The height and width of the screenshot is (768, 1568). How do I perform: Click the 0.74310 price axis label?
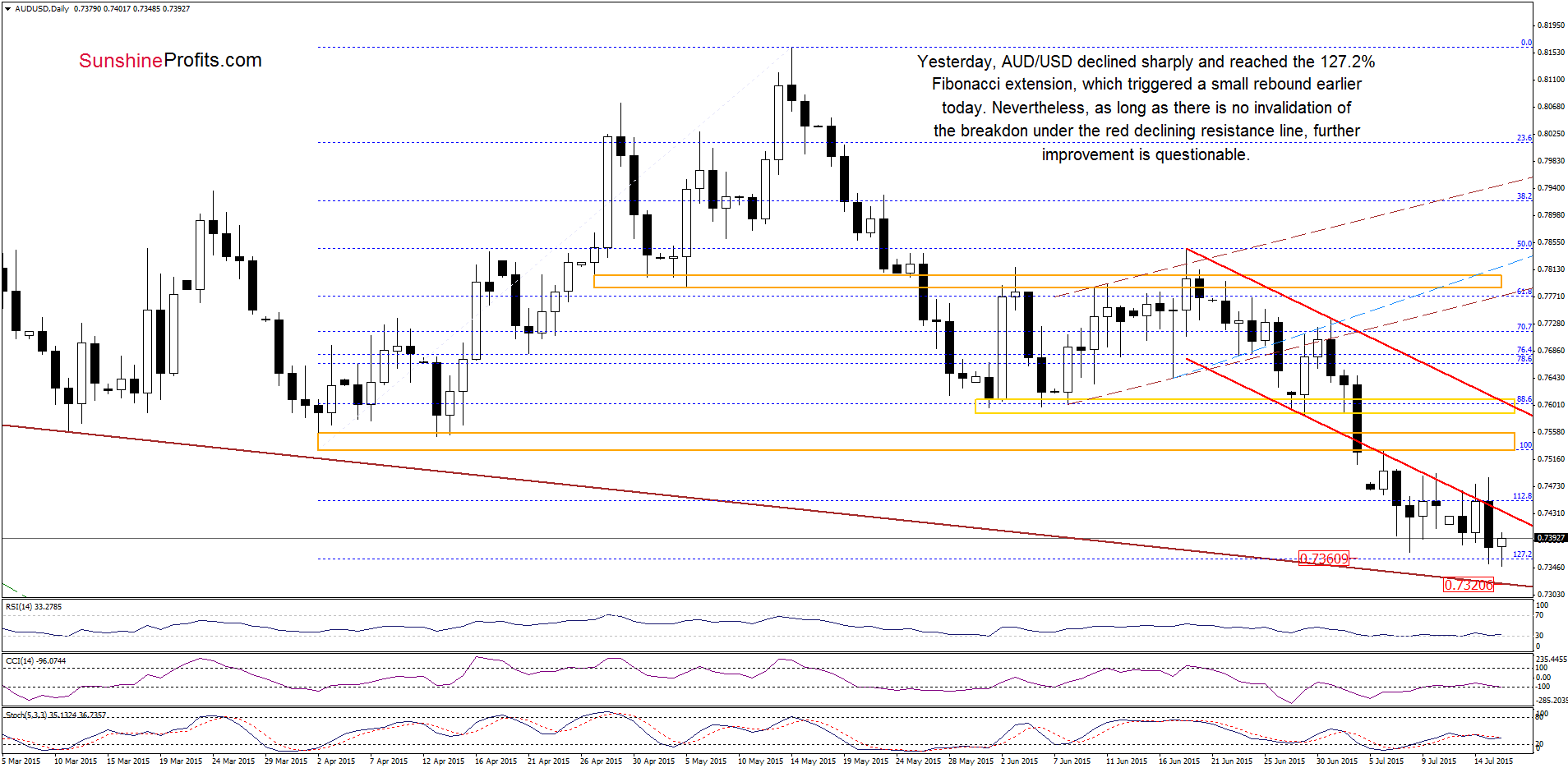(x=1552, y=513)
